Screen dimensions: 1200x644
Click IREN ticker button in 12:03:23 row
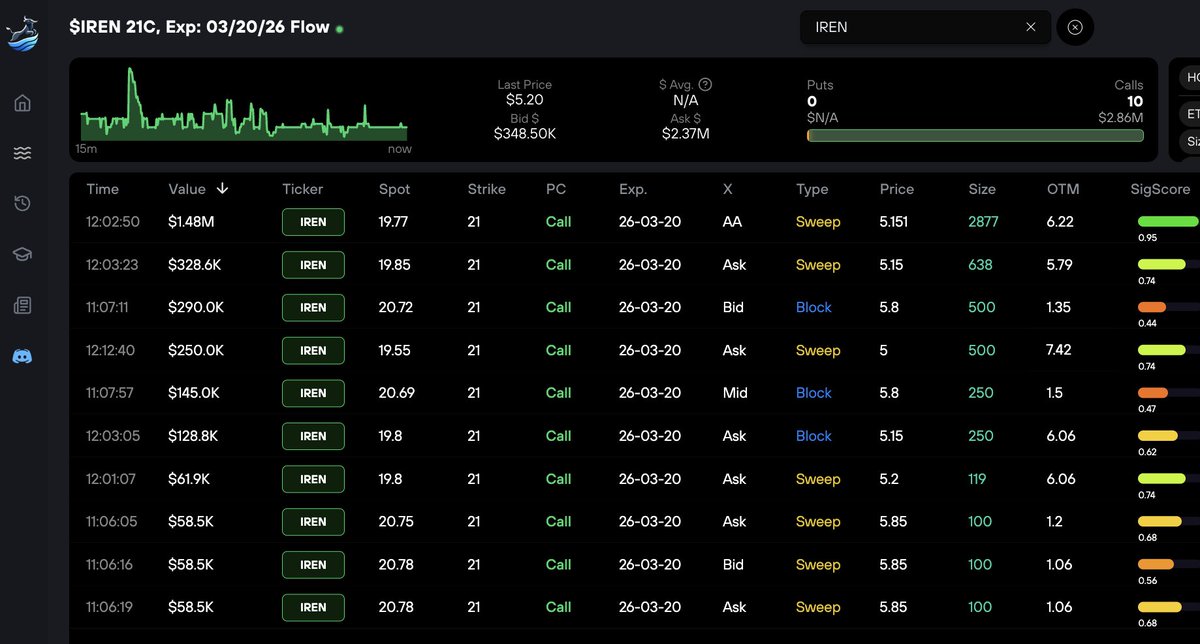(313, 265)
